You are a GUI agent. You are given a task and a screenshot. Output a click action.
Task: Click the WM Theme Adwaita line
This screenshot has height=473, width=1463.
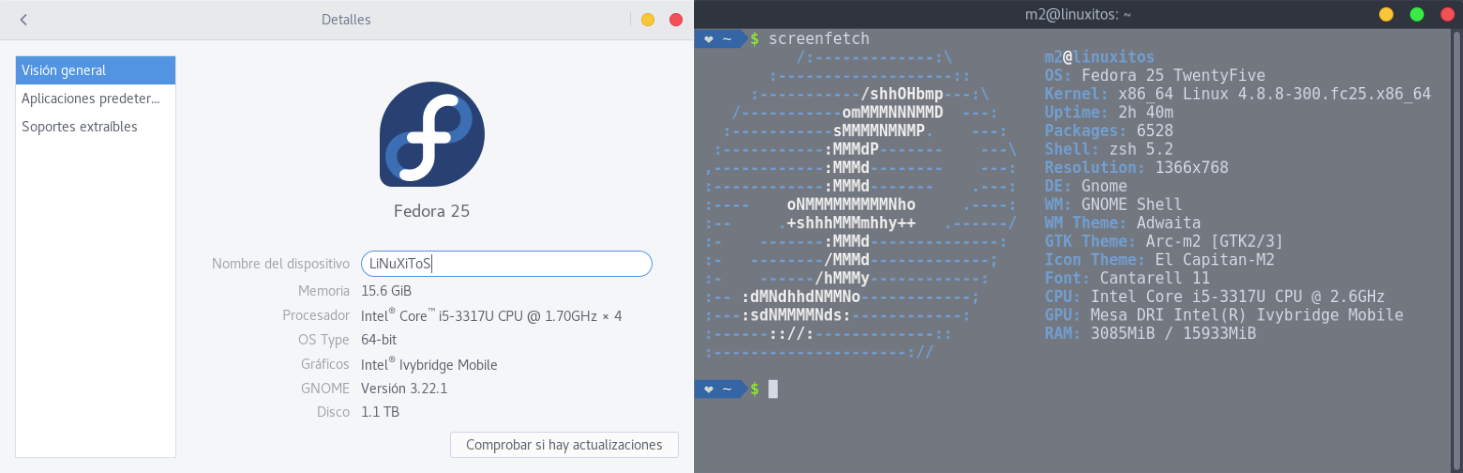[x=1122, y=223]
